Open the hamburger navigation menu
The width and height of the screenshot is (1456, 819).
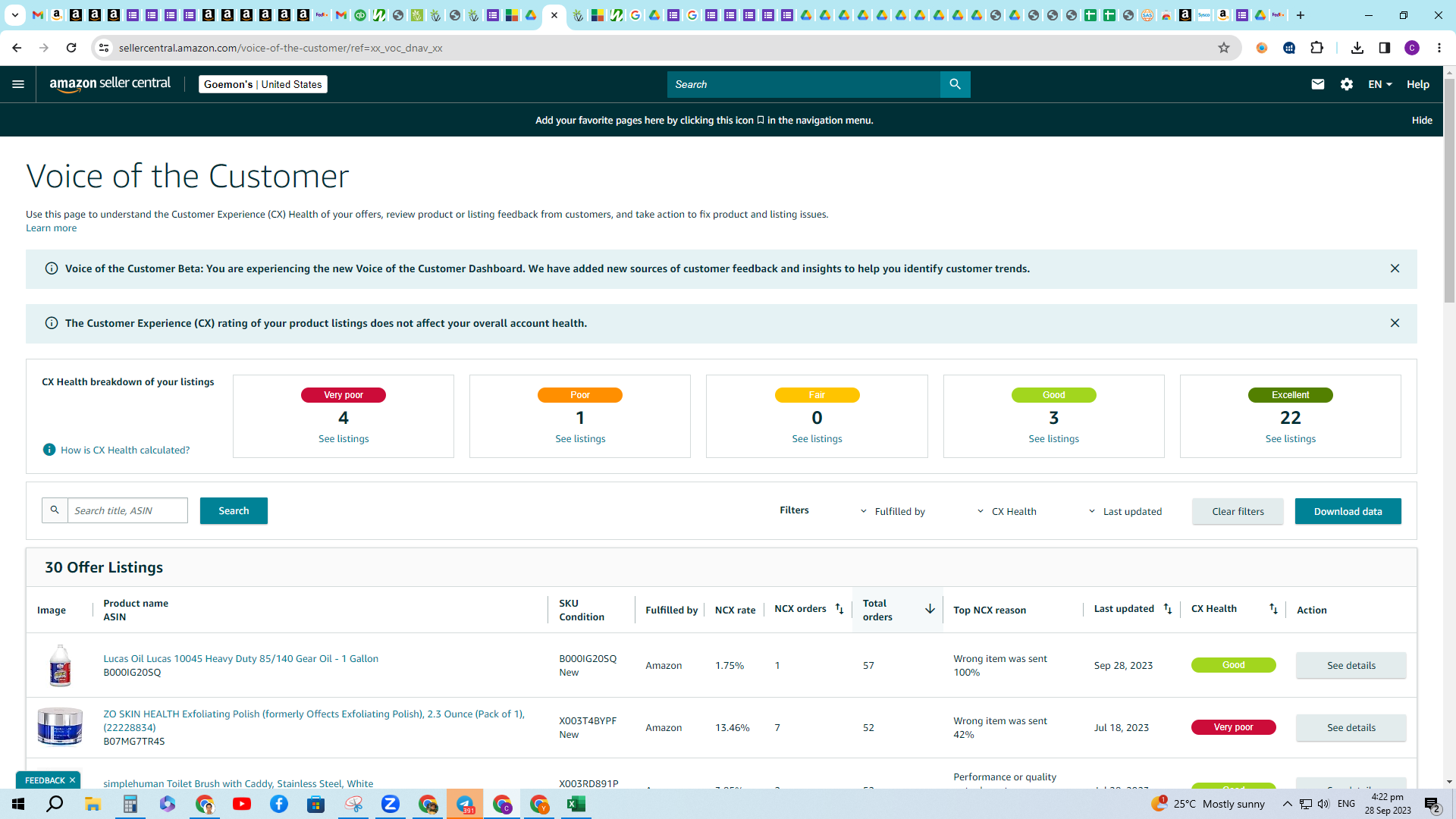point(18,84)
